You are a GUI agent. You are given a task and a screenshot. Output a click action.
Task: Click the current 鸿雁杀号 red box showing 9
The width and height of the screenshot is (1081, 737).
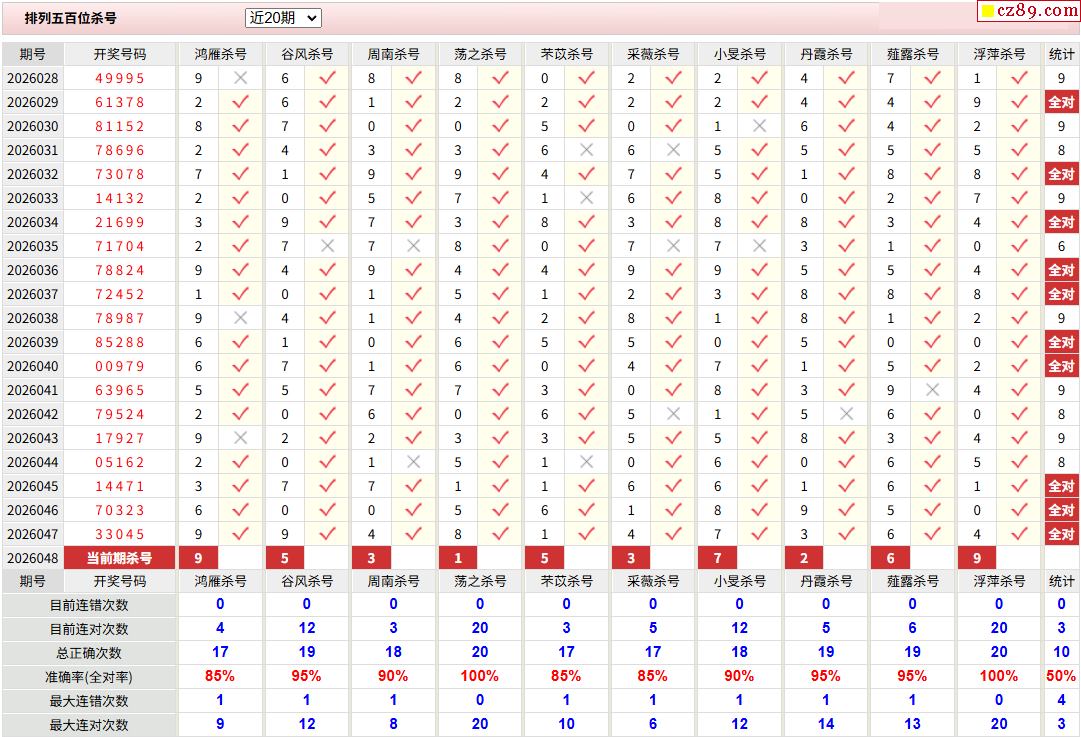point(198,558)
